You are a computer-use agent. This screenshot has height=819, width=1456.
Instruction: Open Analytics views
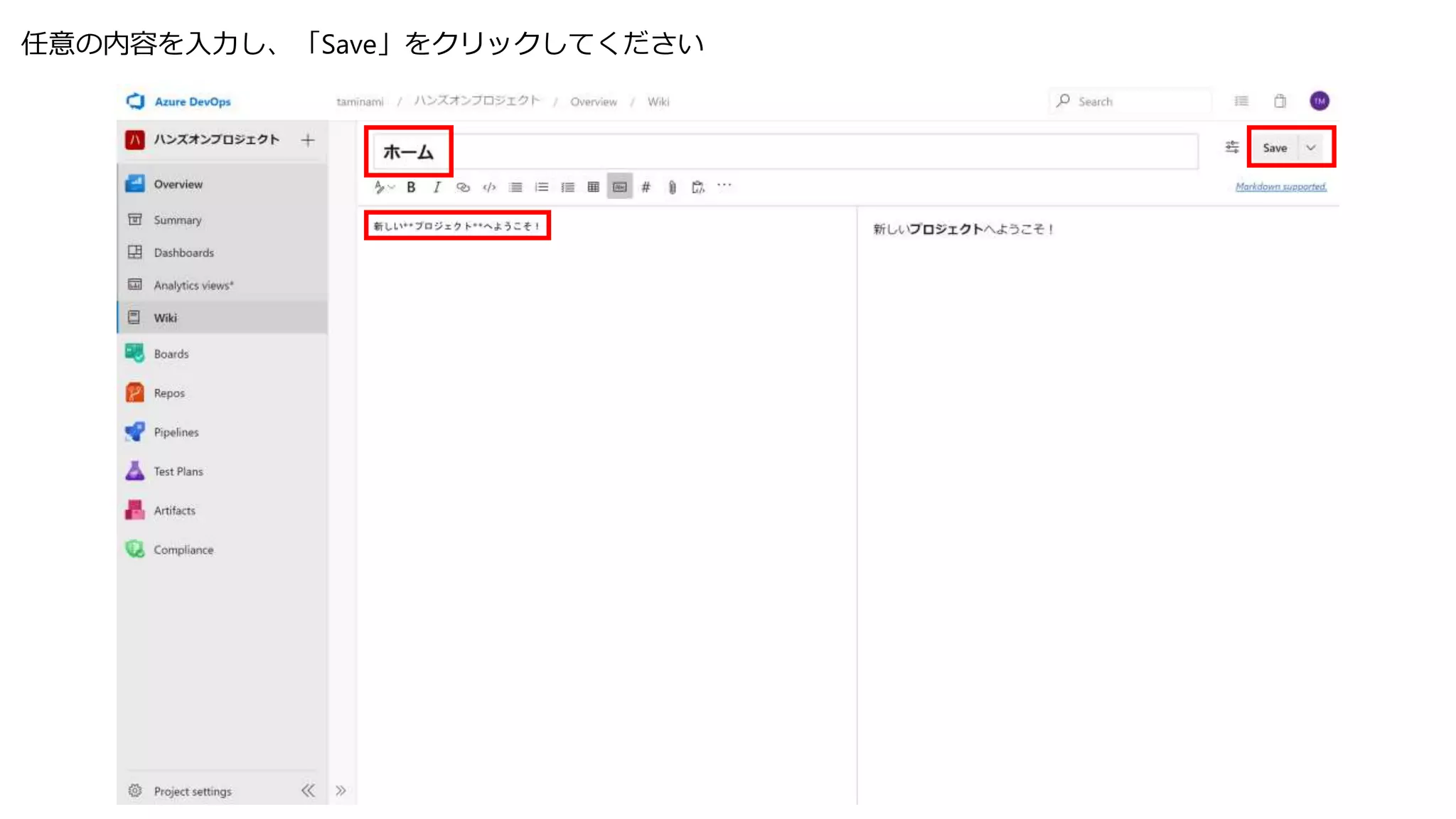pyautogui.click(x=223, y=285)
